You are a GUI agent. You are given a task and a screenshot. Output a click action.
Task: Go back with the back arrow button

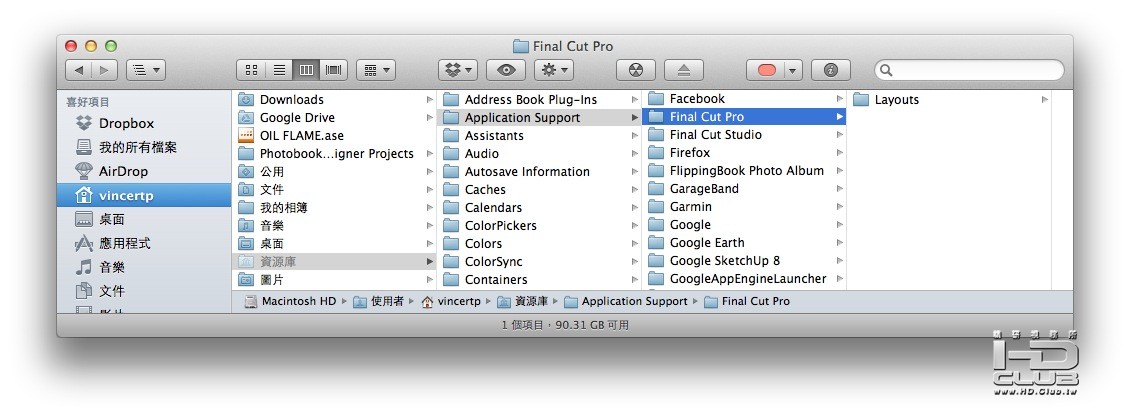pyautogui.click(x=79, y=70)
